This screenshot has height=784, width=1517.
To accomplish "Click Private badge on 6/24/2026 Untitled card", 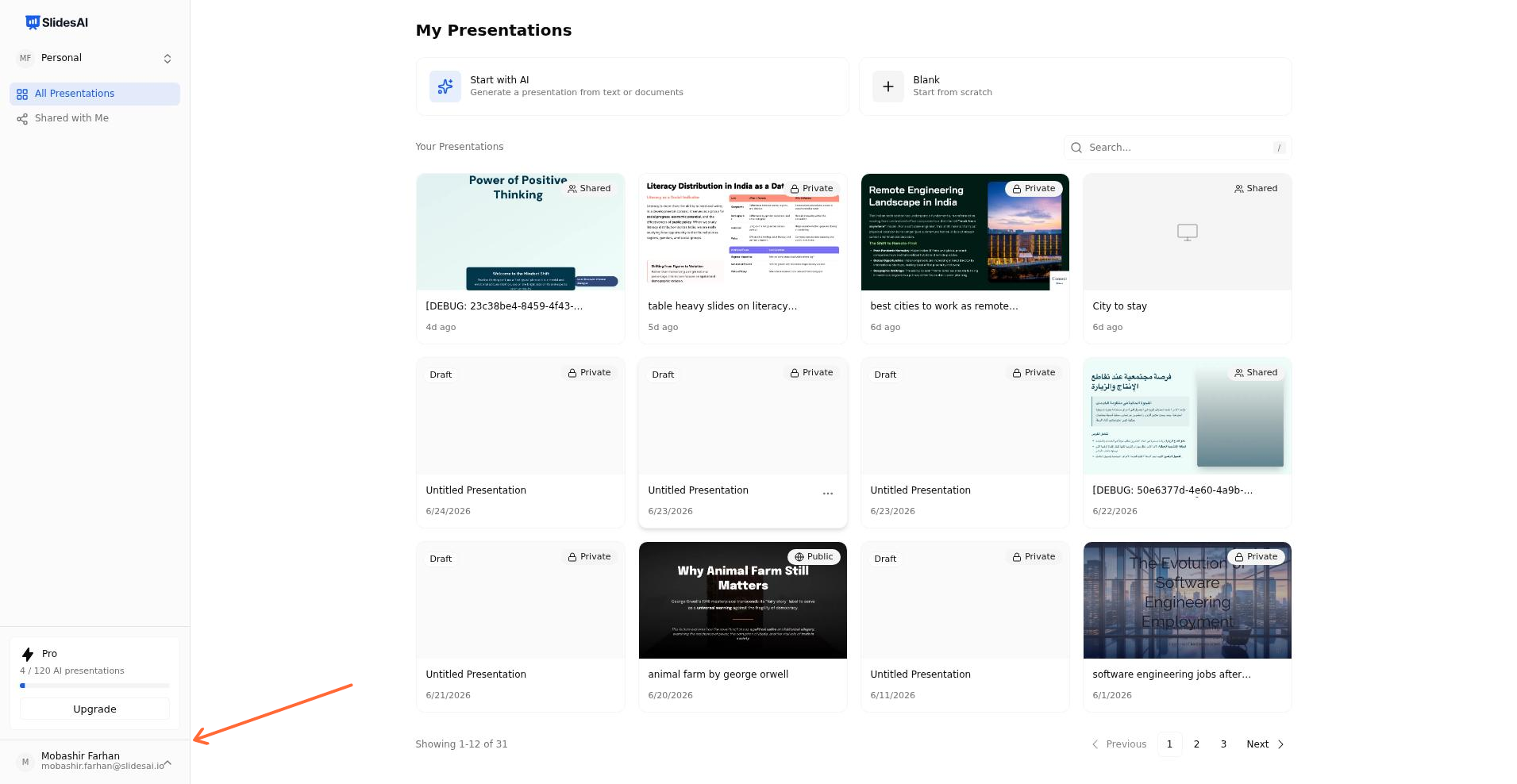I will click(589, 373).
